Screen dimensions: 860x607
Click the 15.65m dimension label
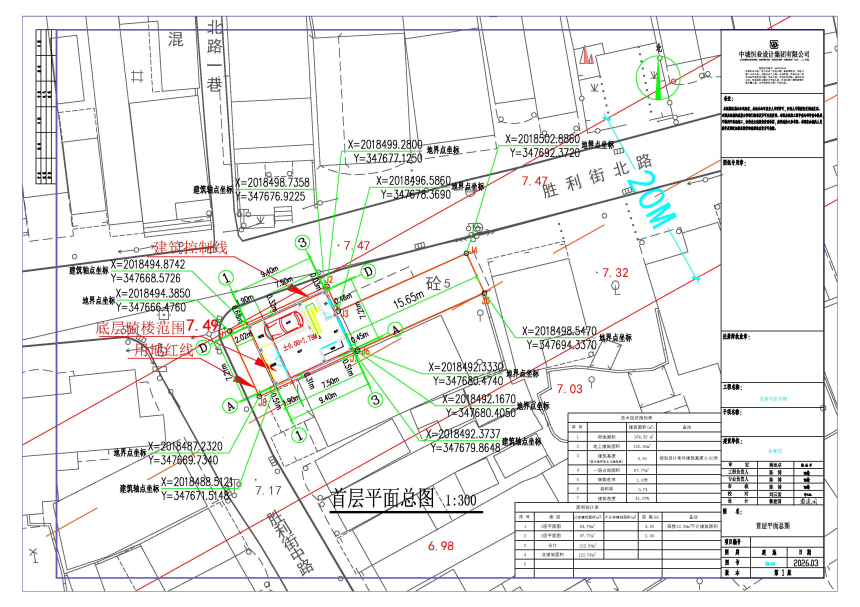tap(410, 299)
